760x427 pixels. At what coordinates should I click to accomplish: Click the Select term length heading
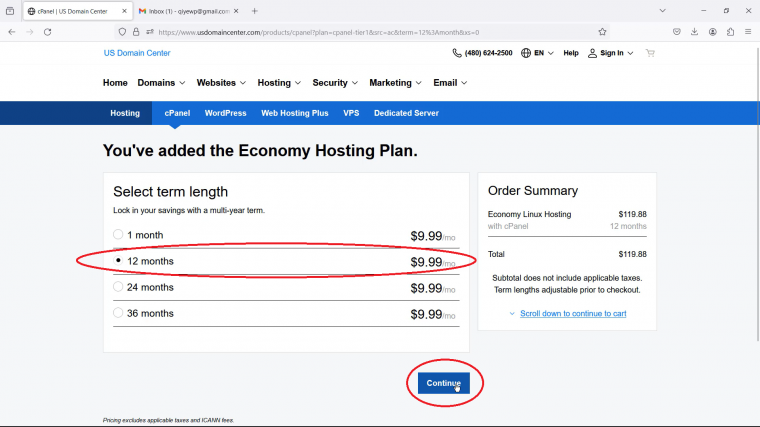pos(171,192)
